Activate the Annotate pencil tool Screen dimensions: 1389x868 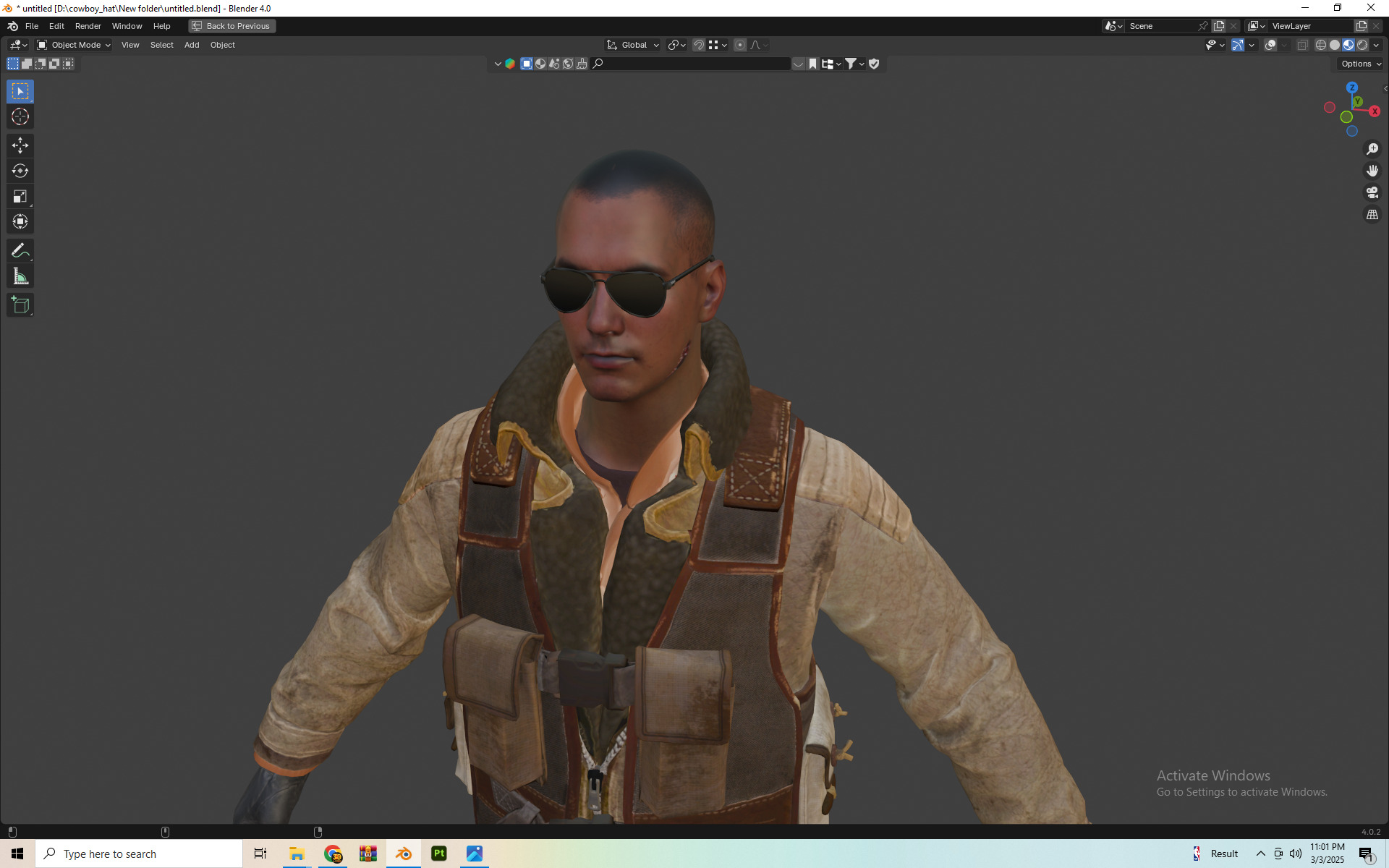tap(20, 251)
